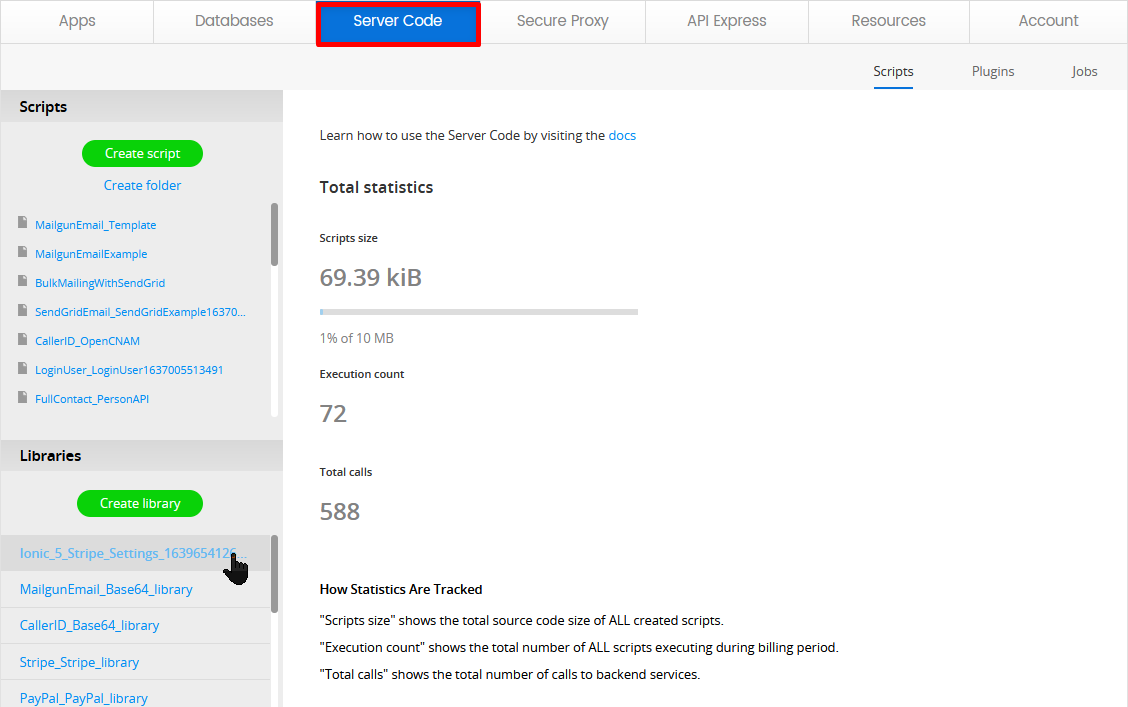
Task: Click the file icon beside CallerID_OpenCNAM
Action: click(23, 339)
